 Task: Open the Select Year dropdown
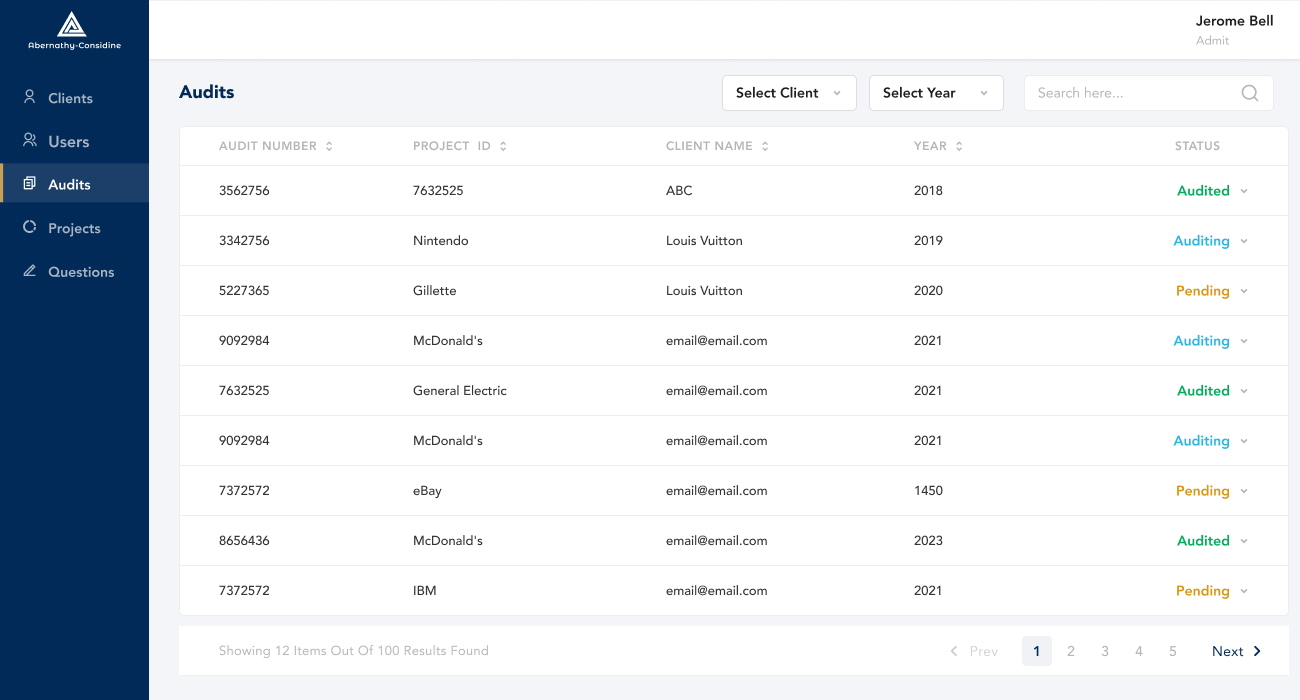[x=935, y=93]
